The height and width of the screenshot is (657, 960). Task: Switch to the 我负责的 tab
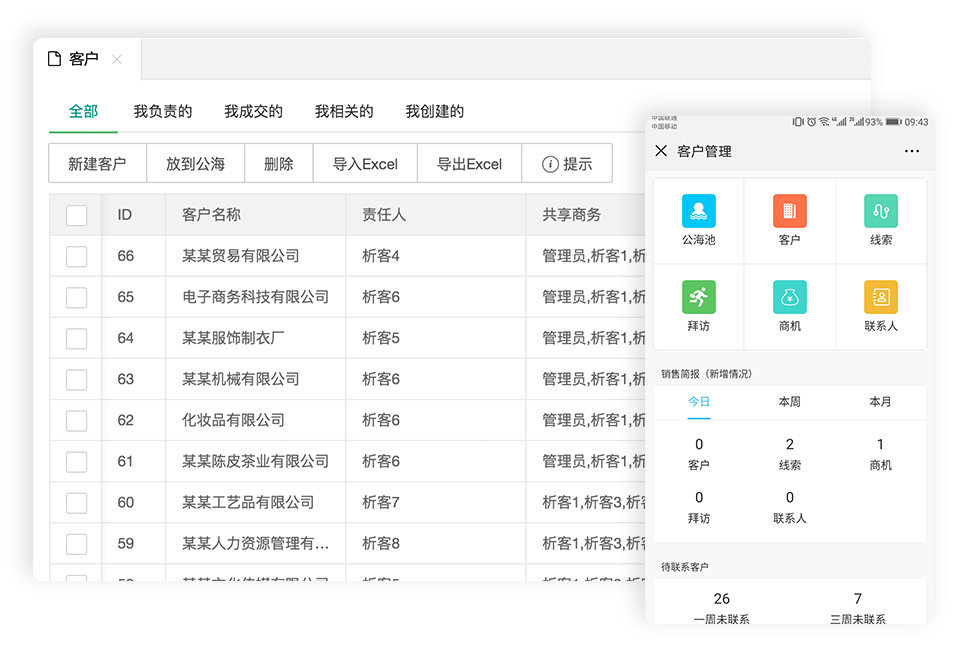(x=163, y=112)
